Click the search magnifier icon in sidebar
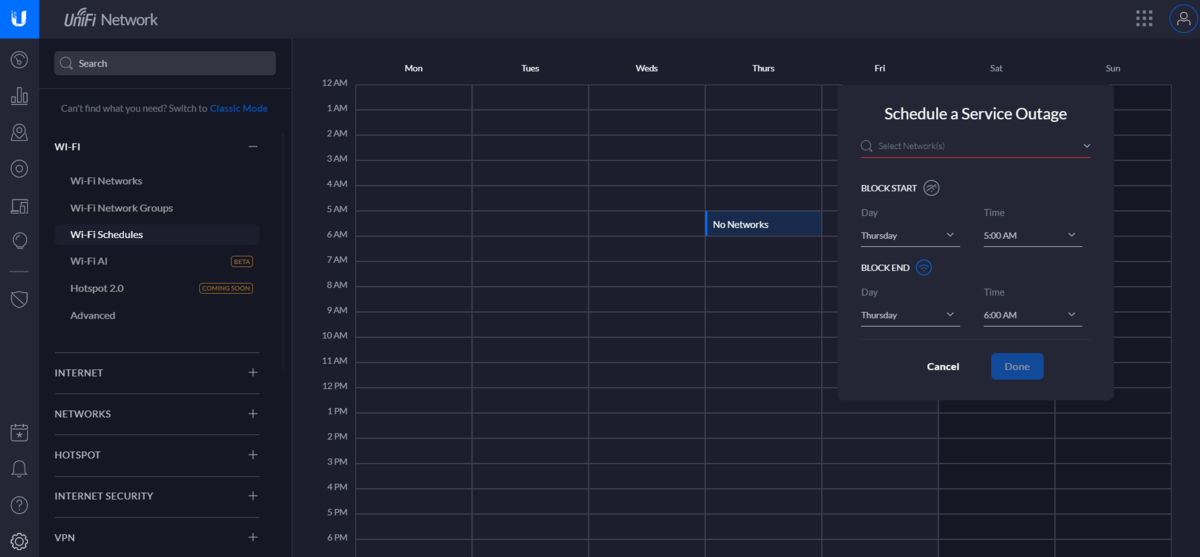Viewport: 1200px width, 557px height. click(67, 63)
